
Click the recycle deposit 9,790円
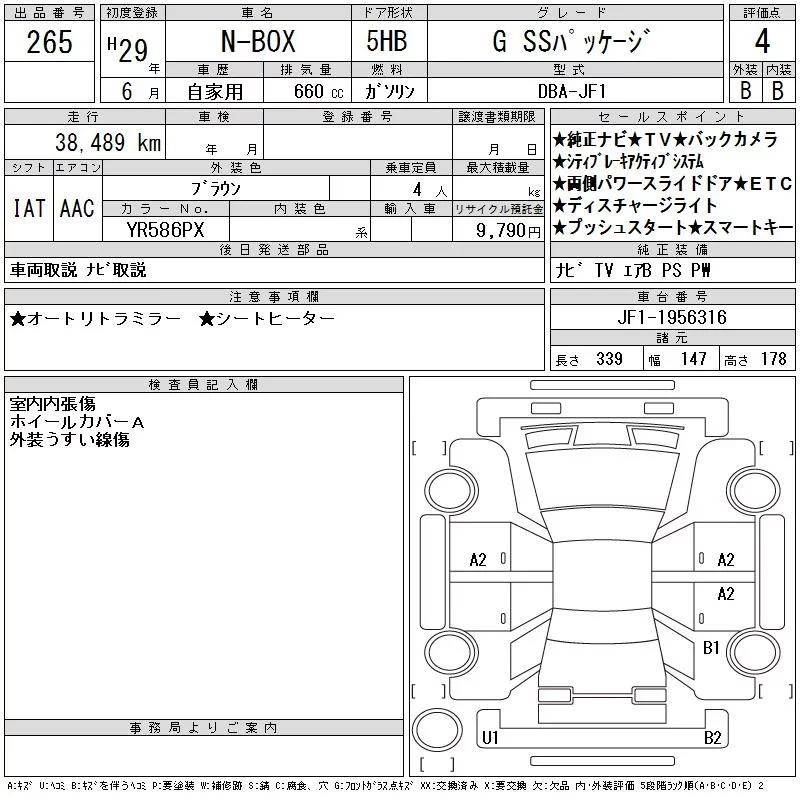(508, 230)
